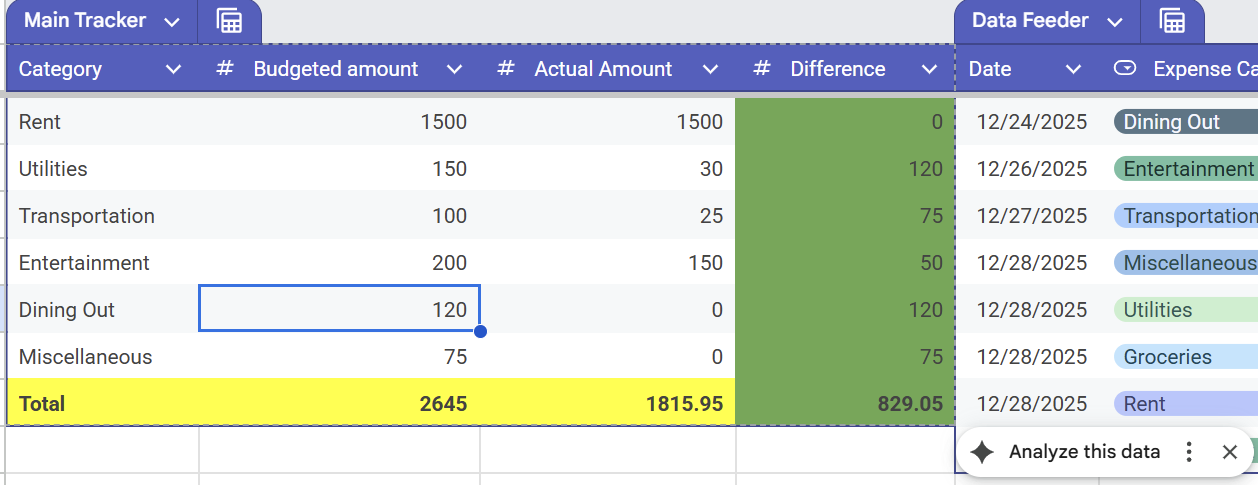Select Transportation actual amount 25

point(608,216)
